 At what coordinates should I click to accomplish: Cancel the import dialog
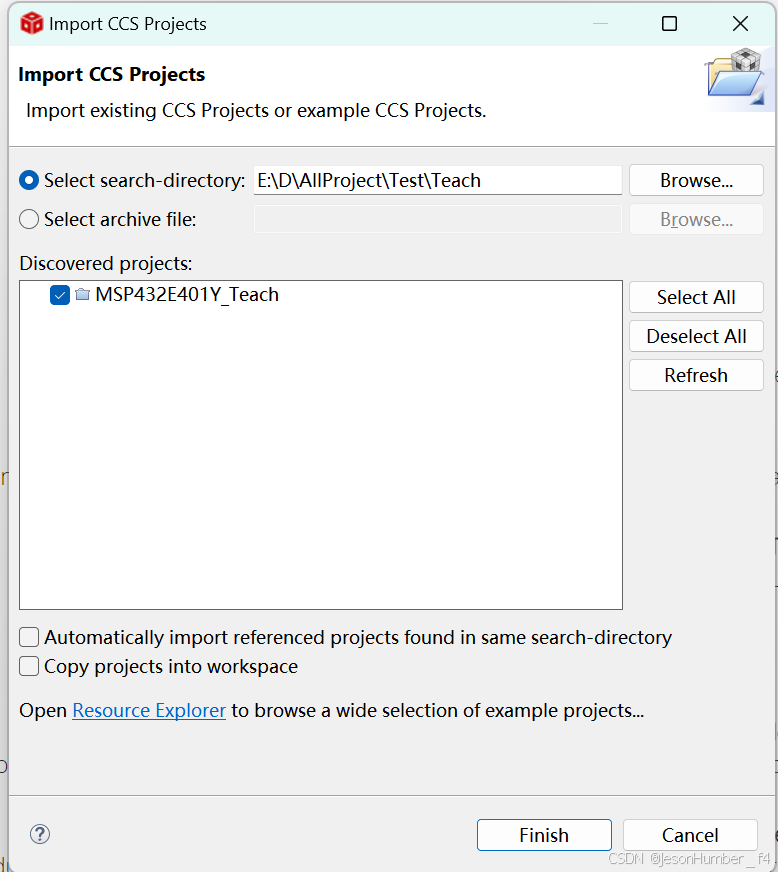690,835
